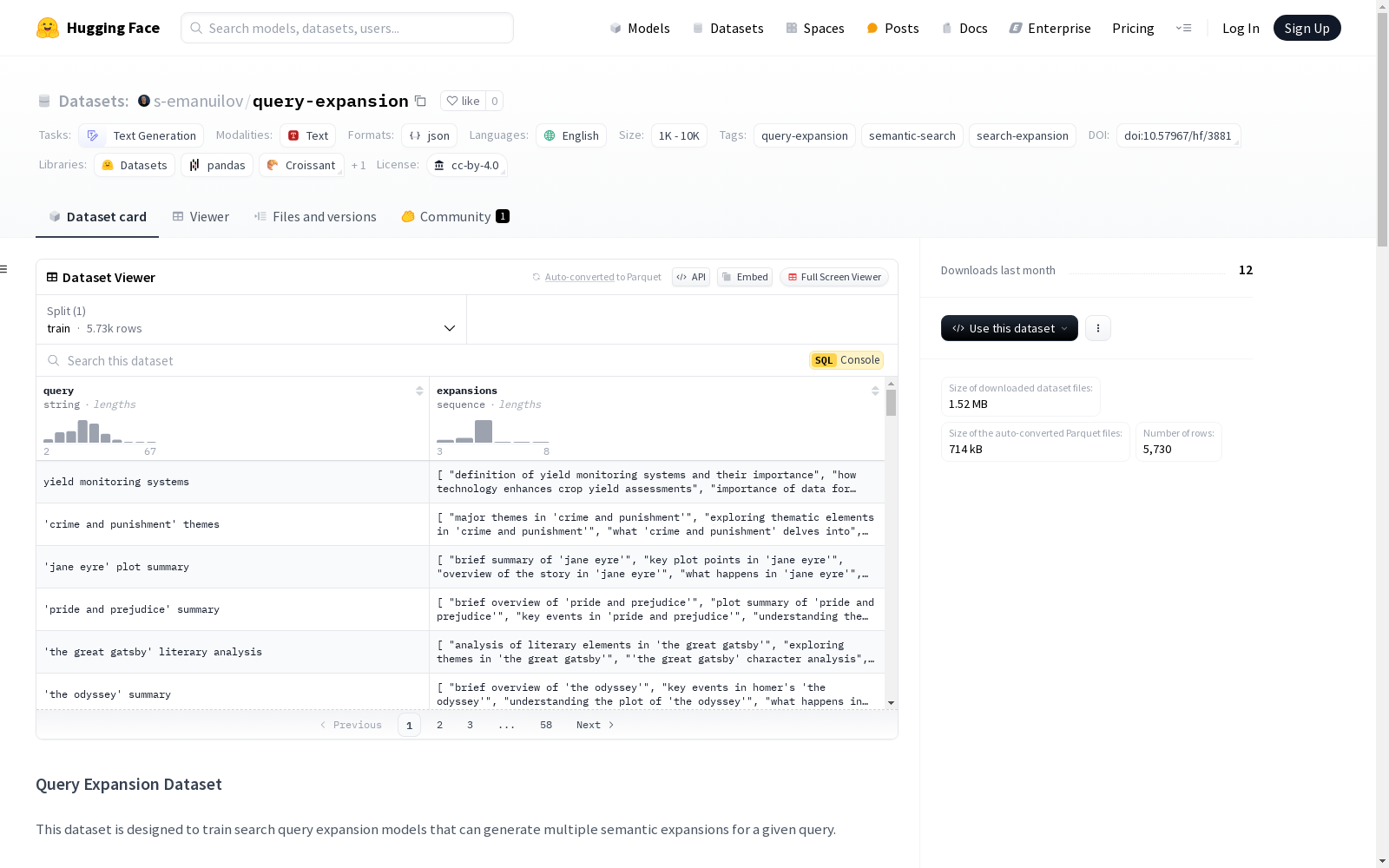
Task: Click the s-emanuilov avatar icon
Action: 144,101
